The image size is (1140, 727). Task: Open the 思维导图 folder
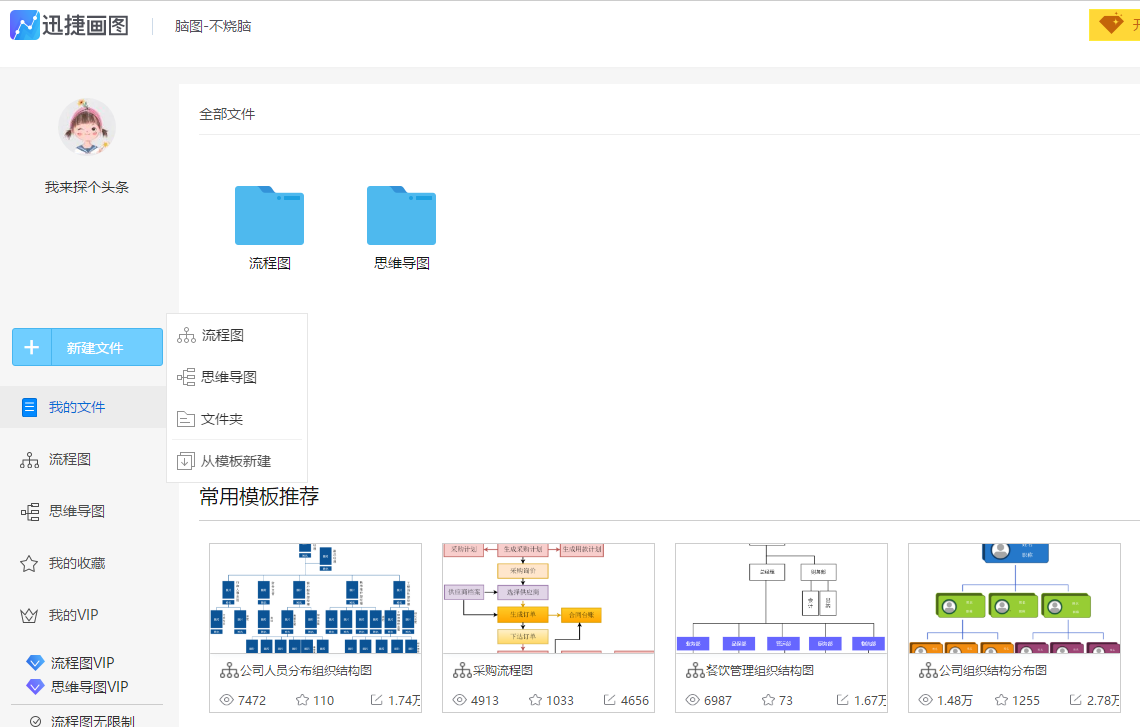[401, 215]
